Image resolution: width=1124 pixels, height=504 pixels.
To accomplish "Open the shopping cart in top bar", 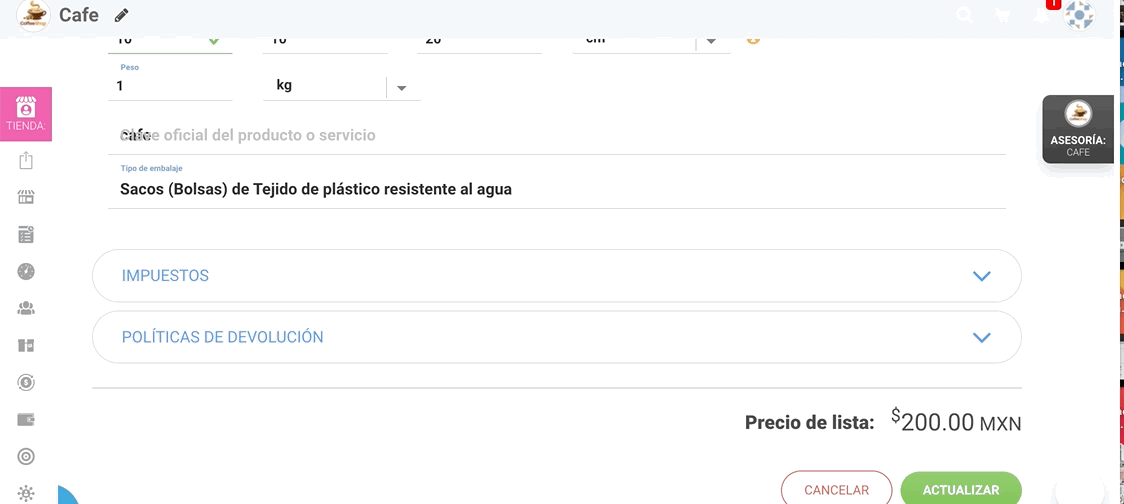I will (x=1001, y=15).
